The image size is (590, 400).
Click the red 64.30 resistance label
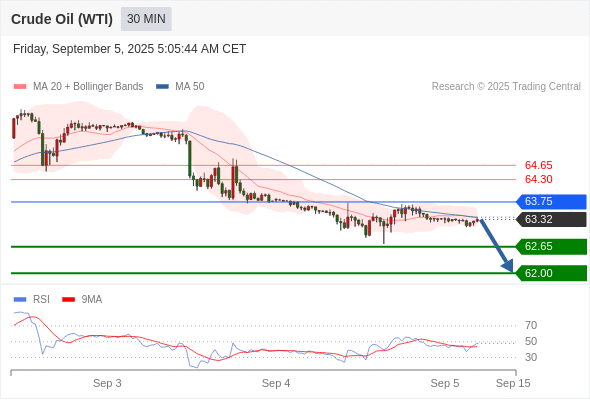[x=538, y=179]
